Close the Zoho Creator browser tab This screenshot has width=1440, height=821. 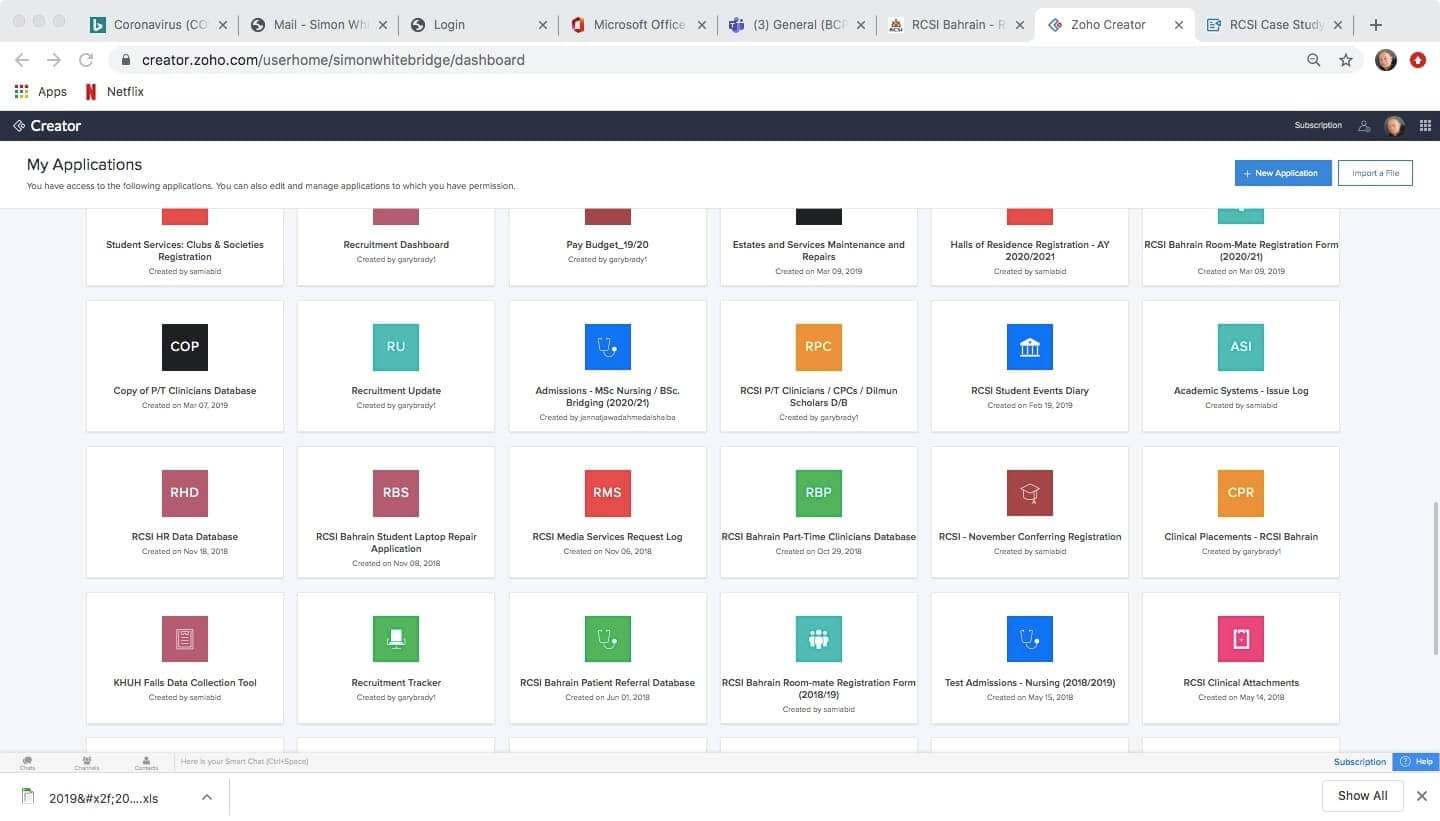click(x=1179, y=25)
